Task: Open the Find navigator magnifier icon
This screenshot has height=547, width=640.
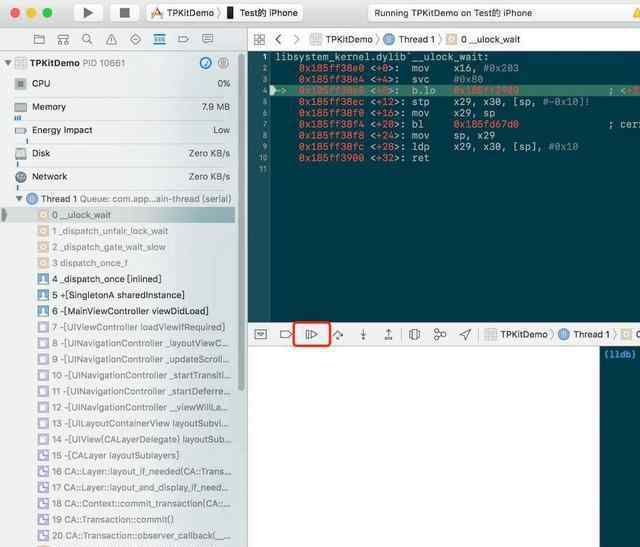Action: [87, 39]
